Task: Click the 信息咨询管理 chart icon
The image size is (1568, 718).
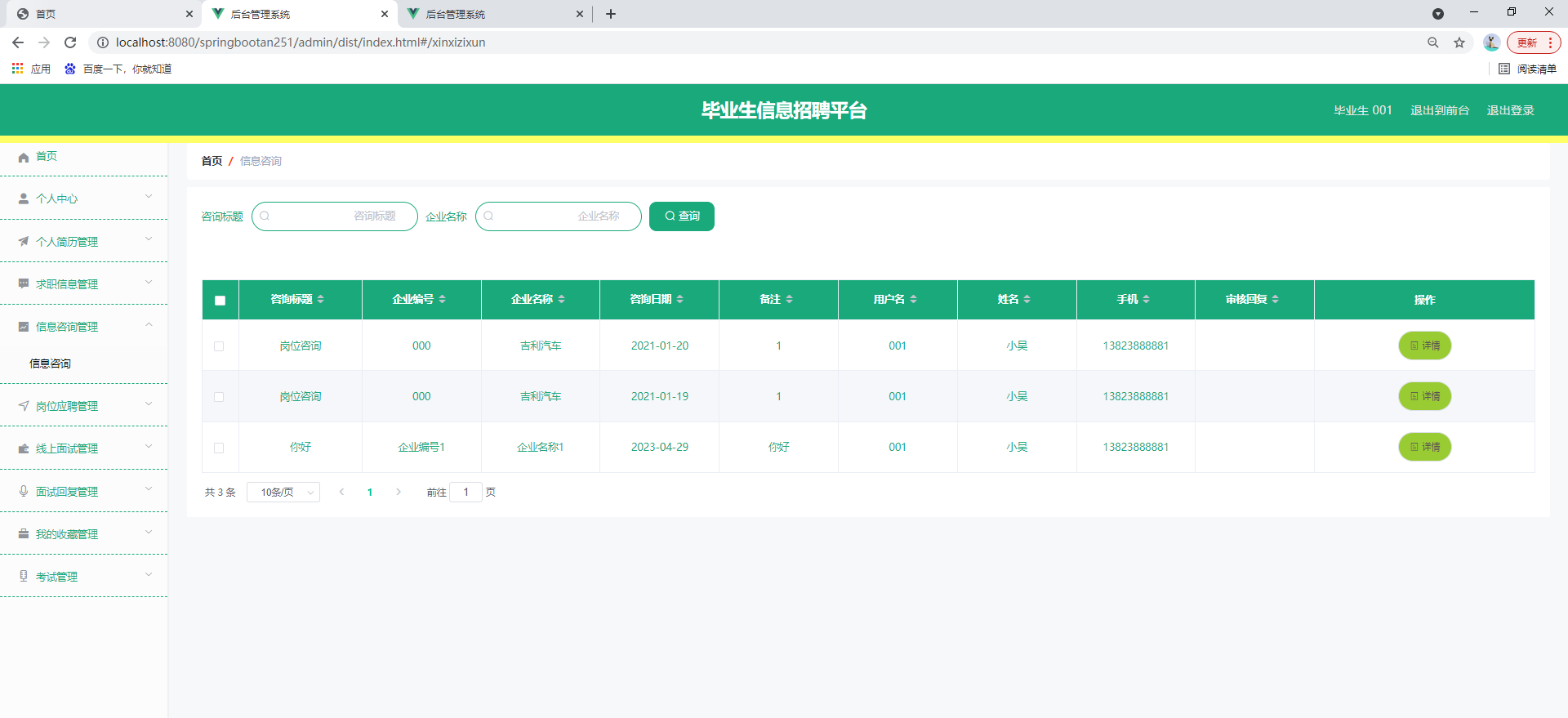Action: pos(24,327)
